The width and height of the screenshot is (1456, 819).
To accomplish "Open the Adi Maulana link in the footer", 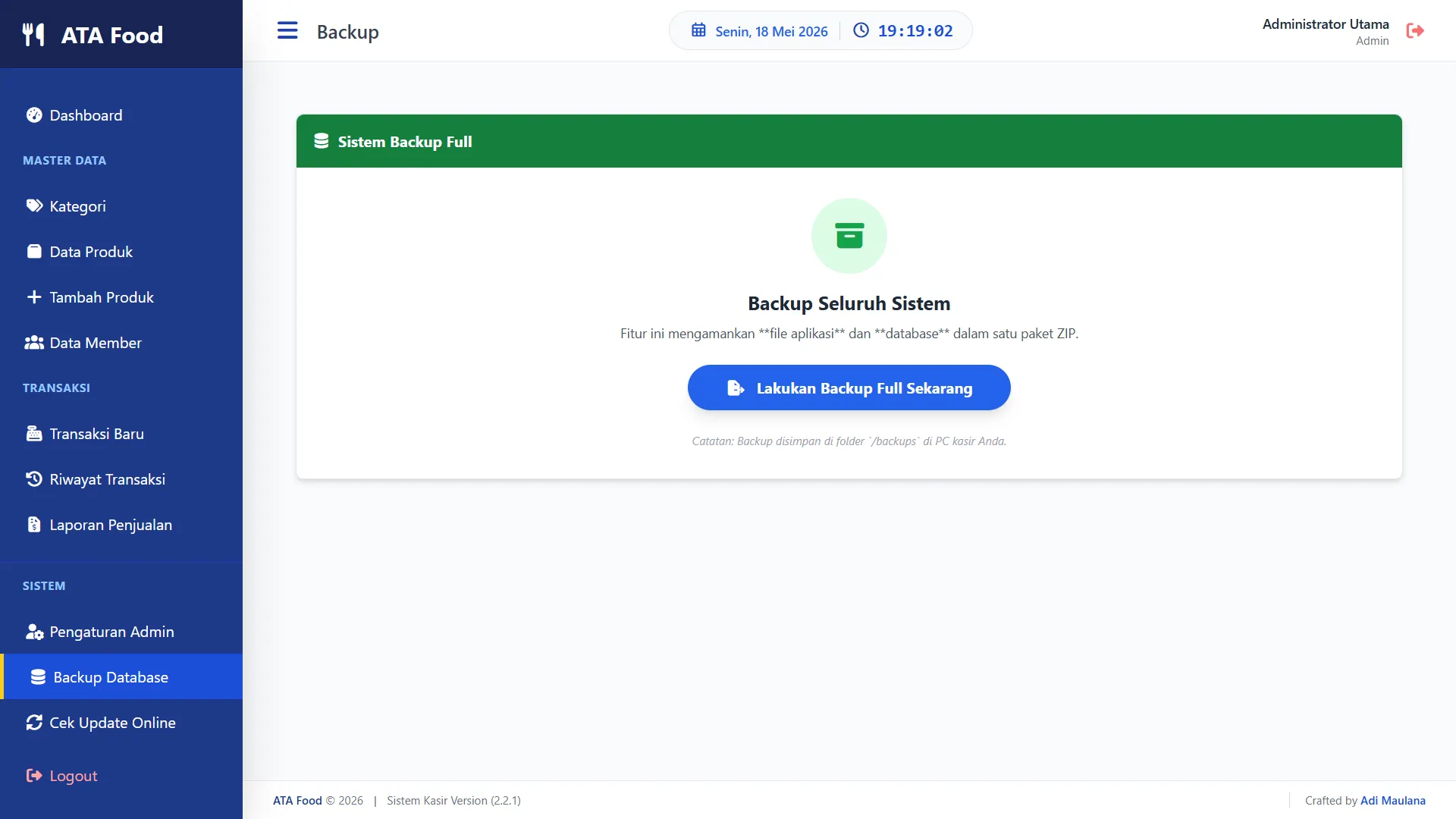I will [1393, 801].
